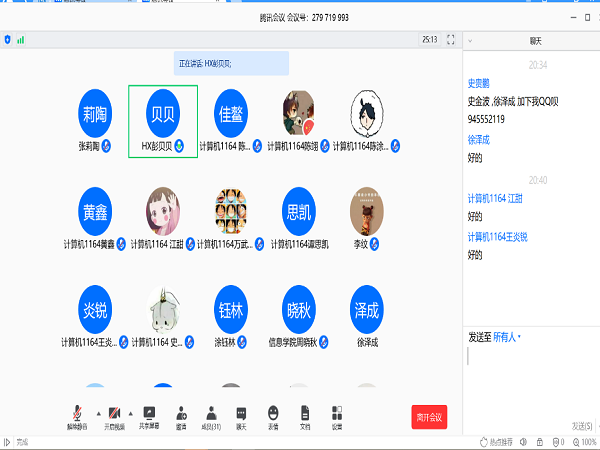Select the 佳鳌 participant avatar
This screenshot has width=600, height=450.
click(x=231, y=113)
